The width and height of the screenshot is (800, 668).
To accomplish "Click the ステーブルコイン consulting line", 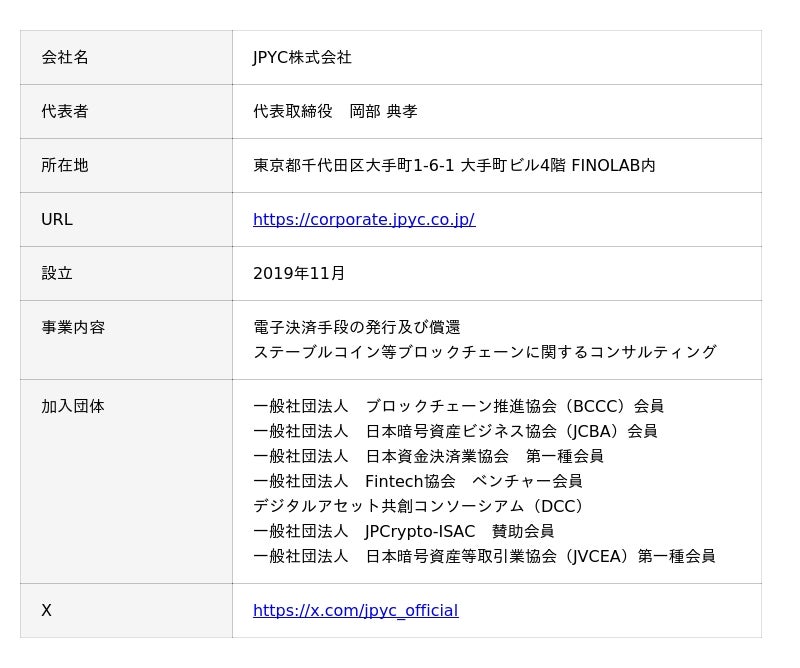I will click(484, 353).
